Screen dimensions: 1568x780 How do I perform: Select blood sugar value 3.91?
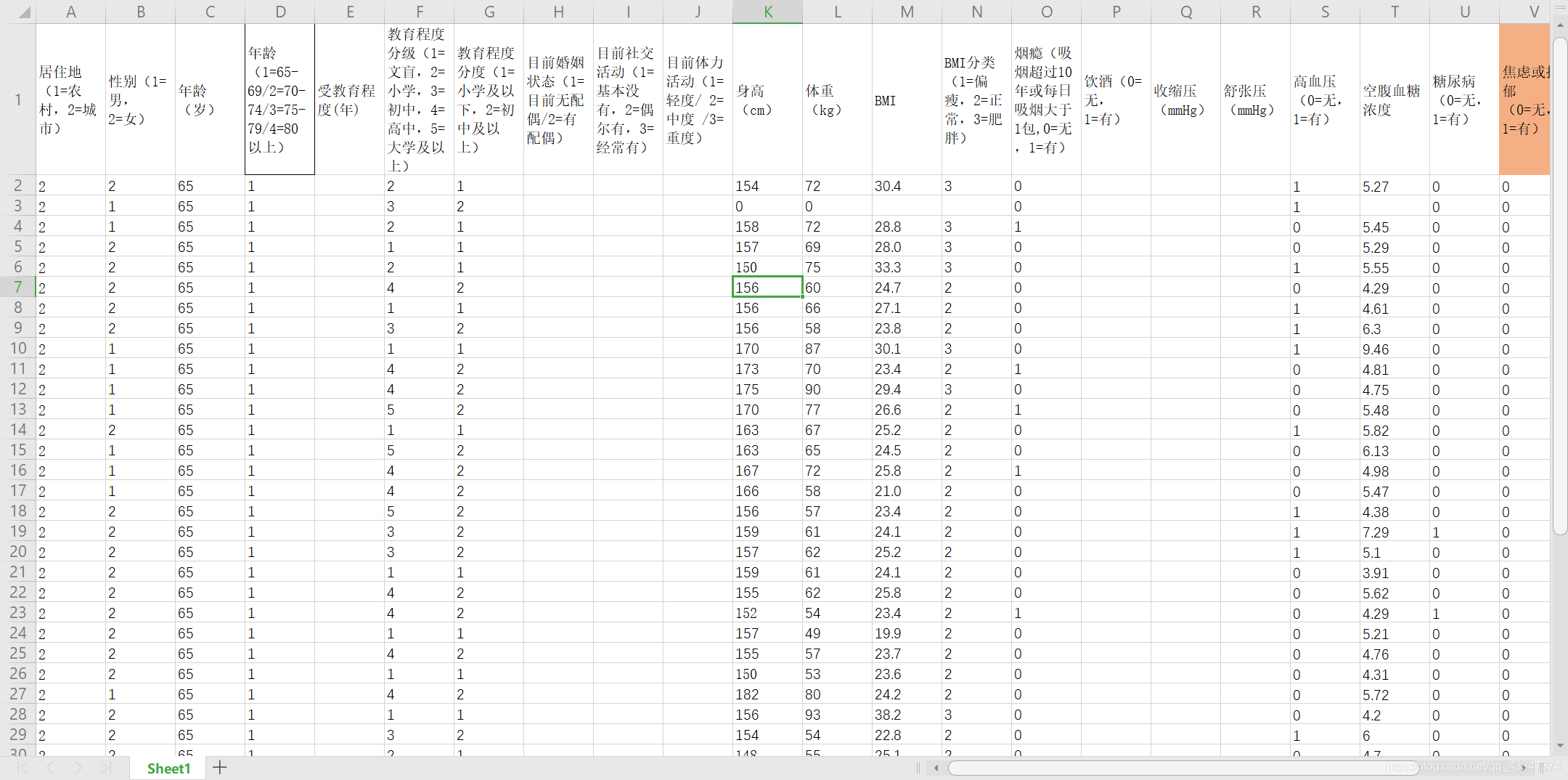1395,572
